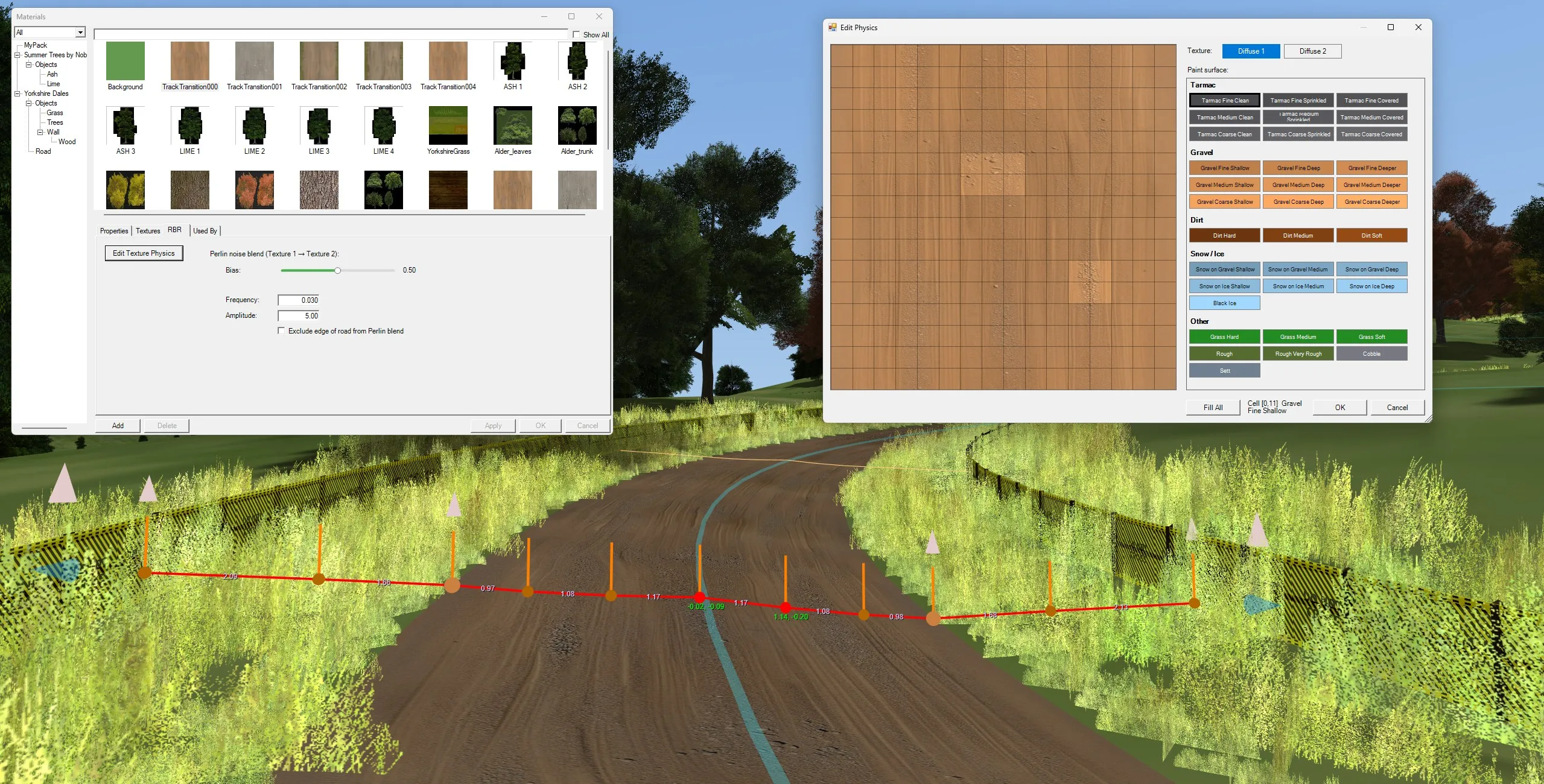The height and width of the screenshot is (784, 1544).
Task: Select the LIME 2 tree material thumbnail
Action: (x=255, y=125)
